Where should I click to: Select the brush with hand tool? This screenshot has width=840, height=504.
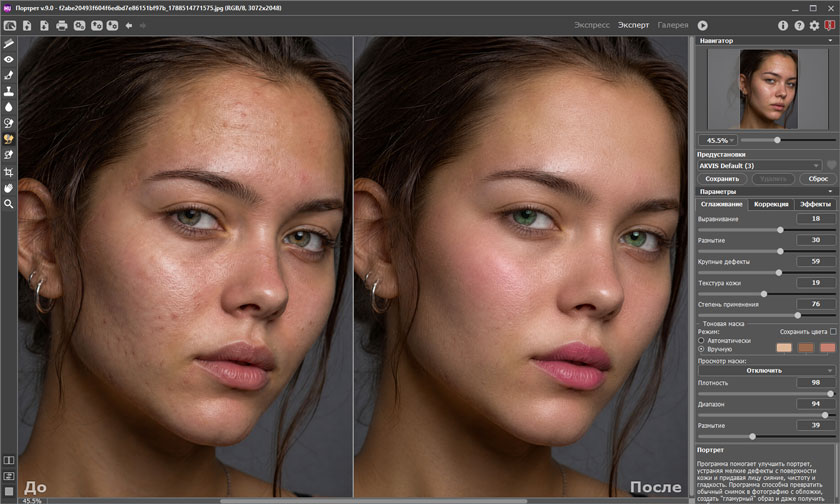(x=9, y=76)
